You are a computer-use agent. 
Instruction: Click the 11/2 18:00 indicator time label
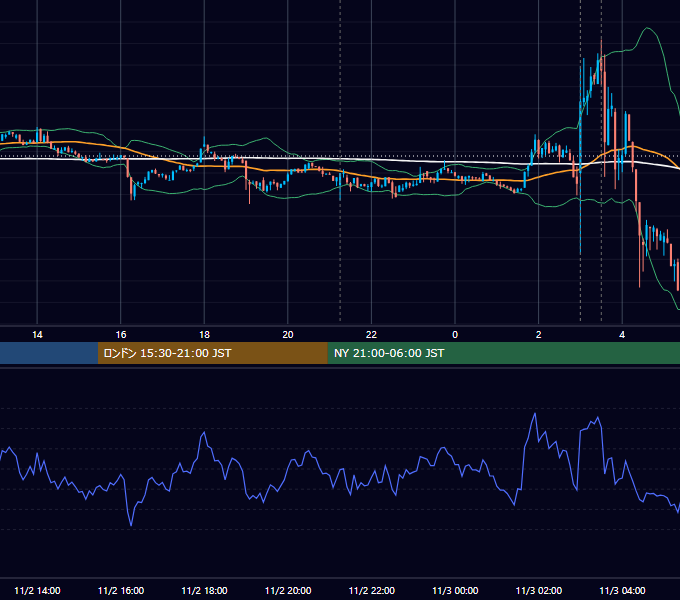coord(204,590)
